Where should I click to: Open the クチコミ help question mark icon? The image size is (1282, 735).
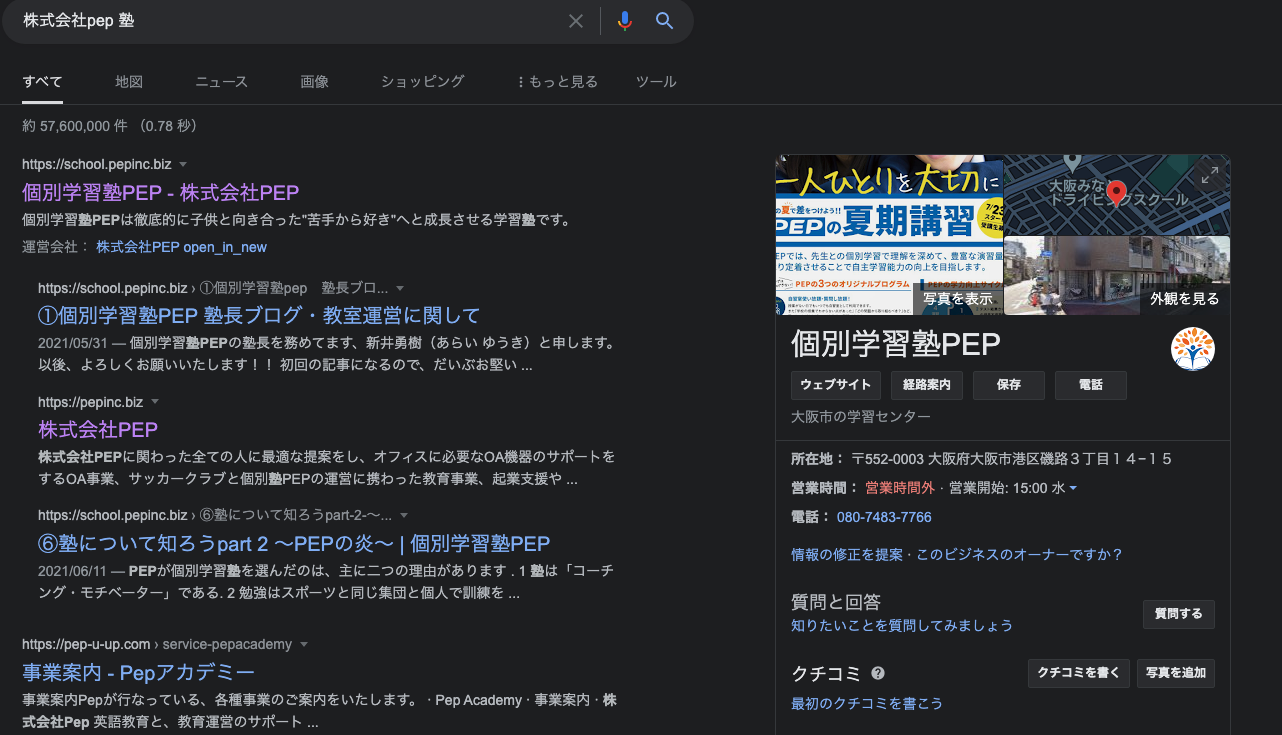pos(878,673)
